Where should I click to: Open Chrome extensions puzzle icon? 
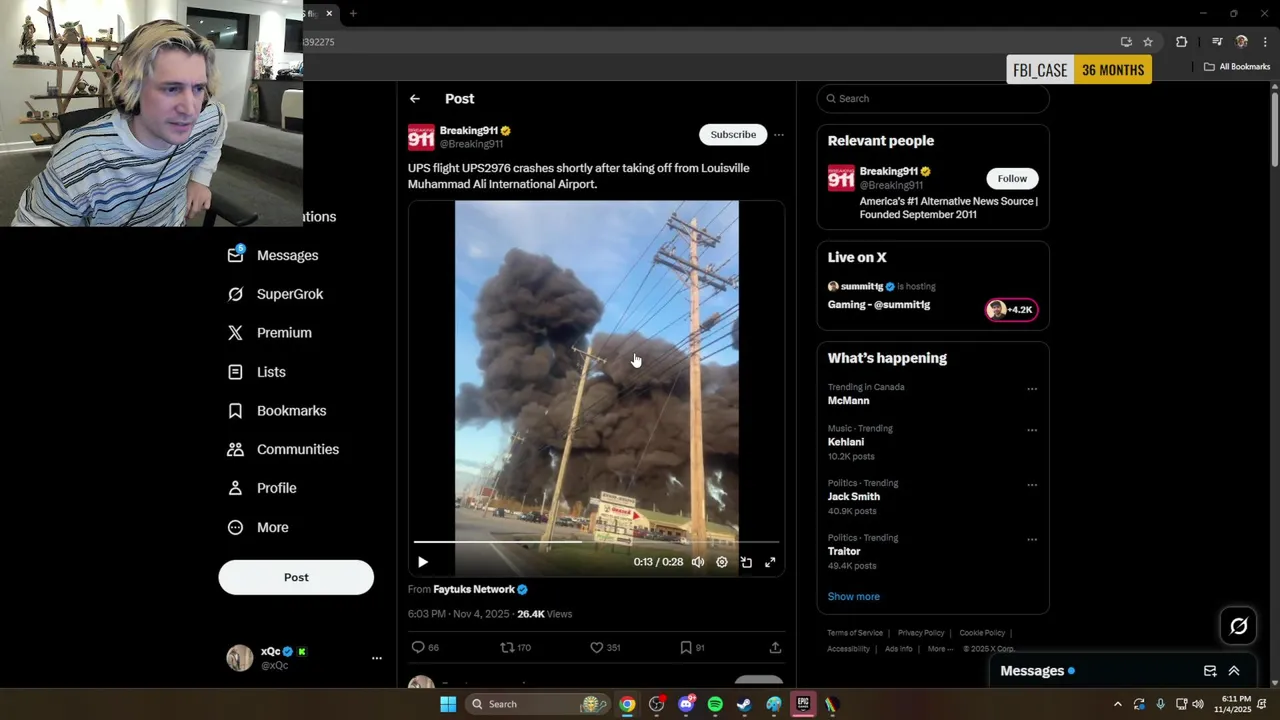tap(1182, 42)
